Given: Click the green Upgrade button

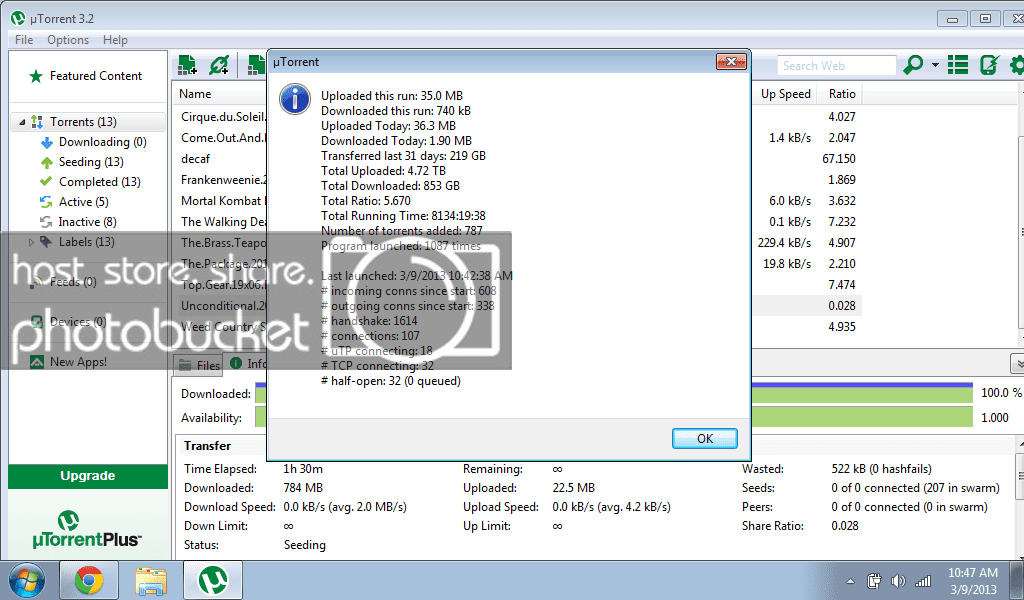Looking at the screenshot, I should tap(88, 476).
